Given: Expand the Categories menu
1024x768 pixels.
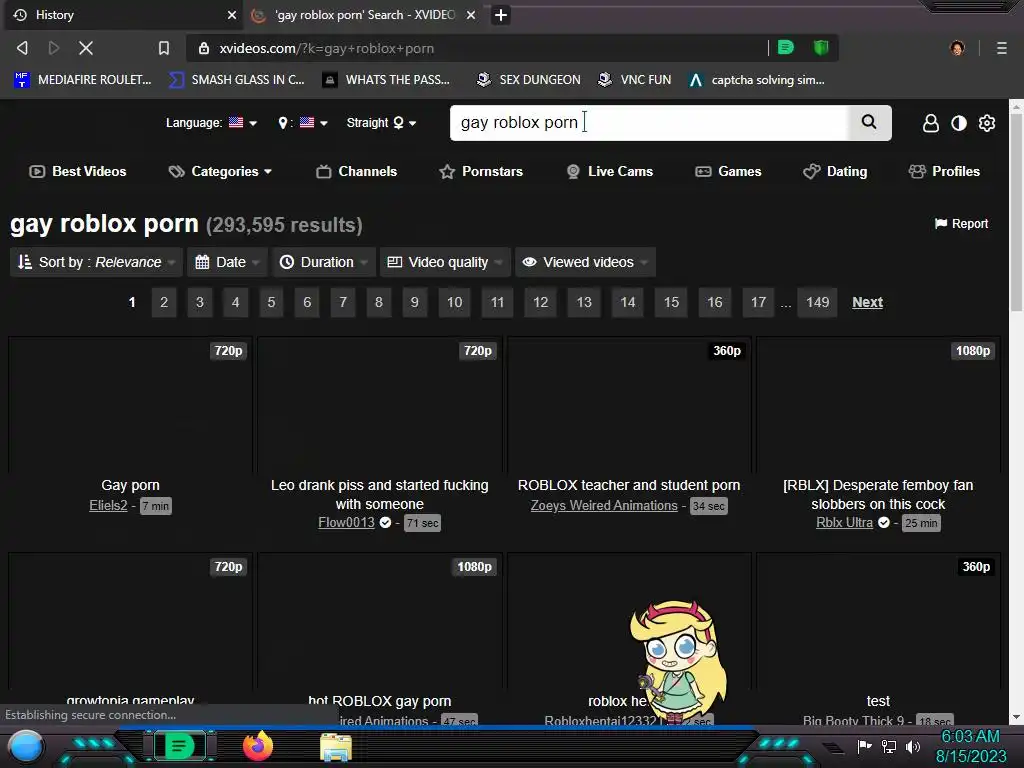Looking at the screenshot, I should (x=220, y=171).
